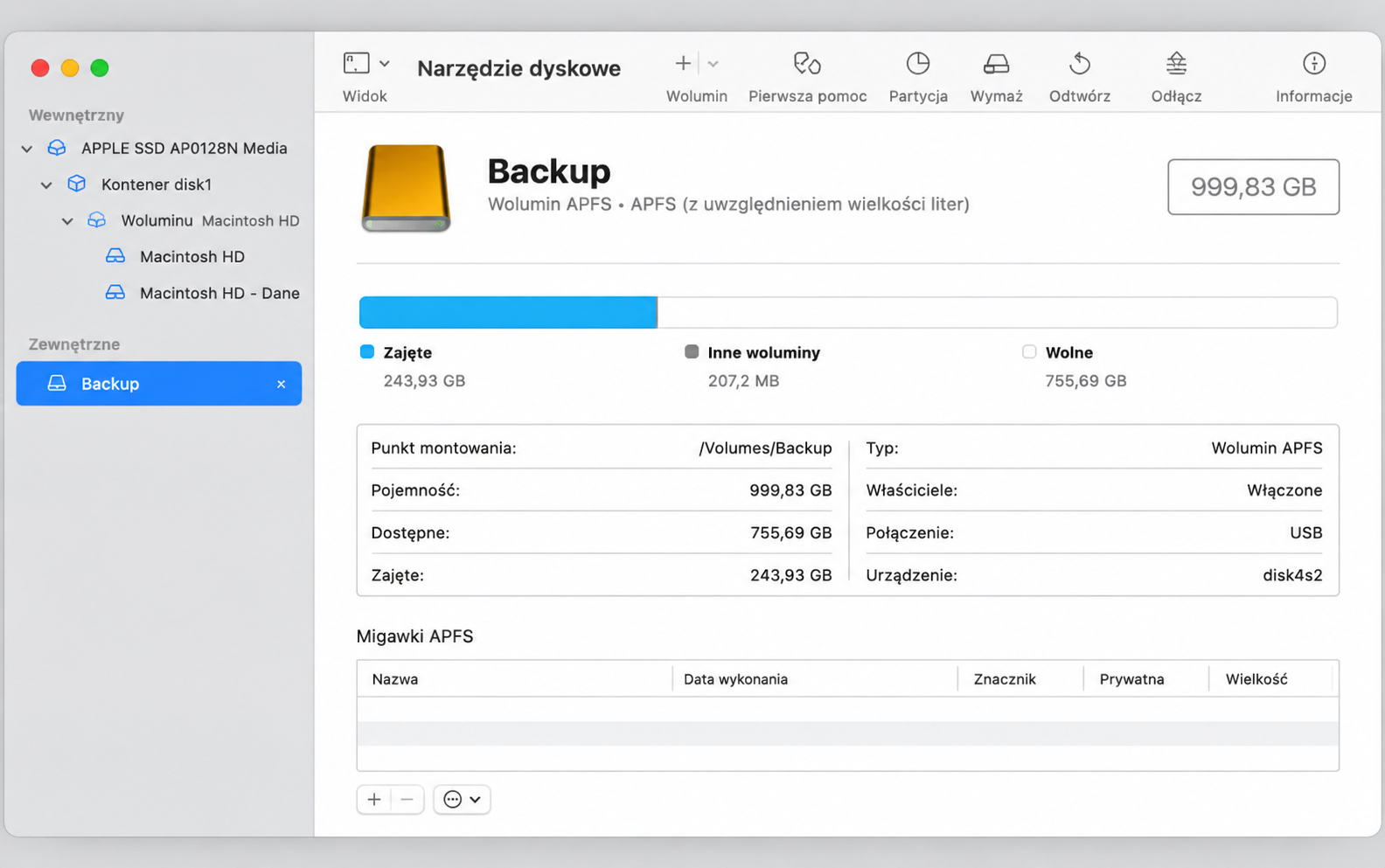Screen dimensions: 1385x868
Task: Run Pierwsza pomoc first aid icon
Action: 807,64
